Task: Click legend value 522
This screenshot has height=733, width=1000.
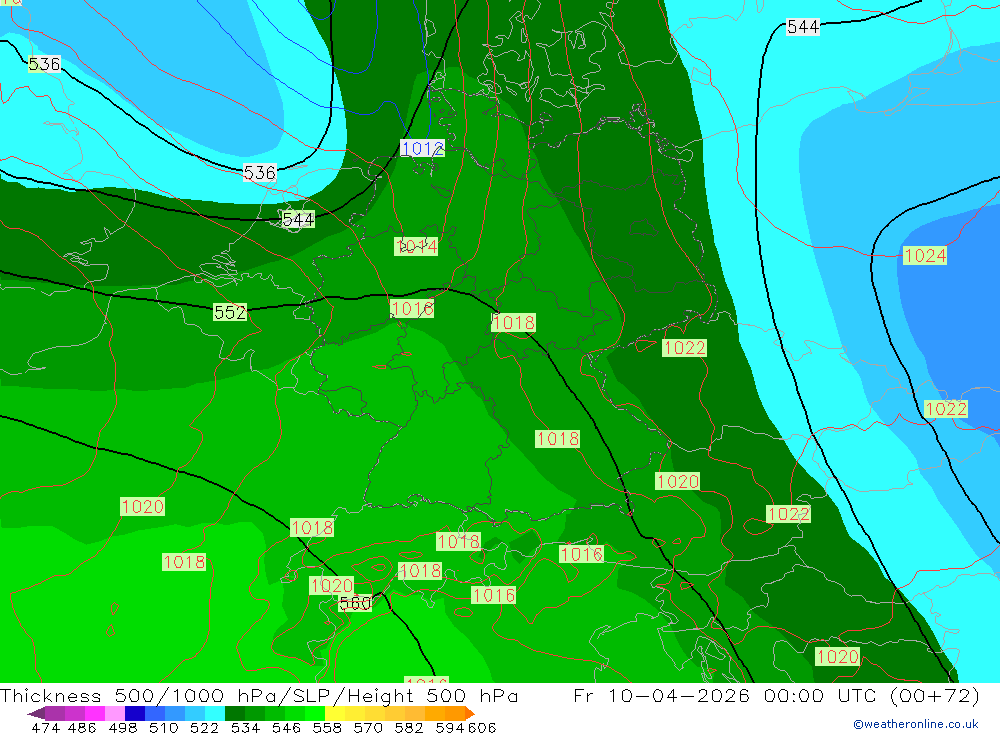Action: [x=204, y=727]
